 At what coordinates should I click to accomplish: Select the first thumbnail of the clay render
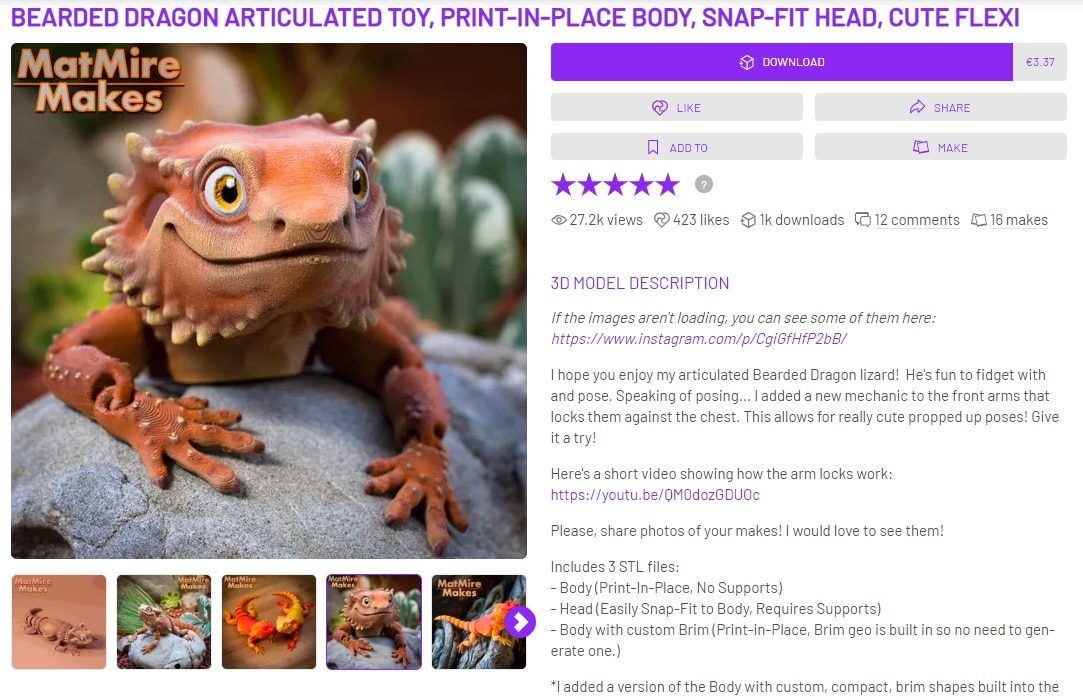[59, 622]
